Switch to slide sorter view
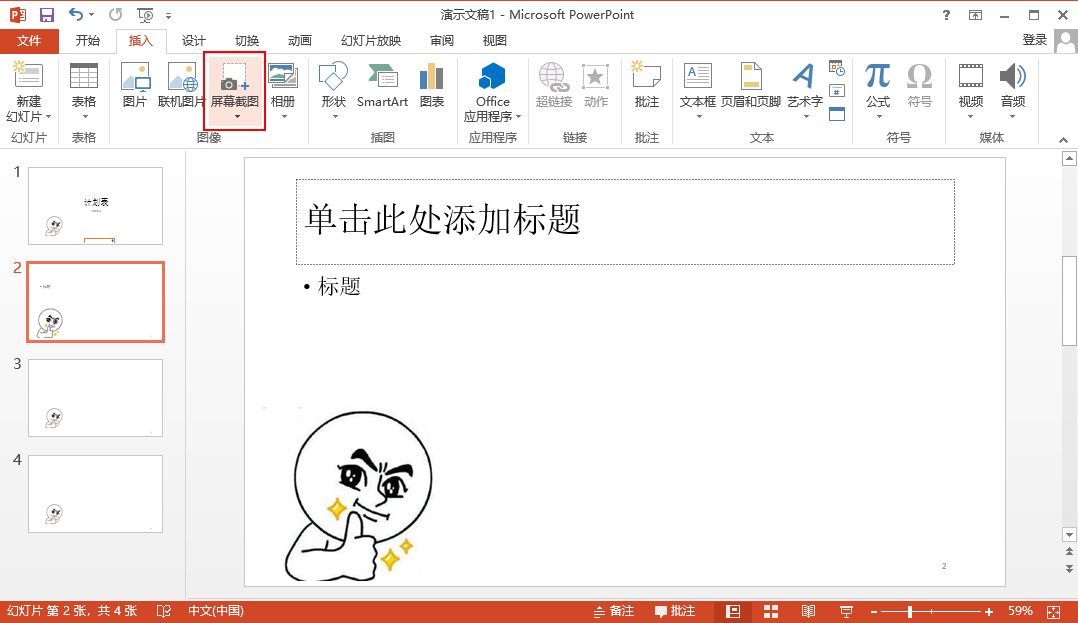The image size is (1078, 623). pyautogui.click(x=771, y=611)
